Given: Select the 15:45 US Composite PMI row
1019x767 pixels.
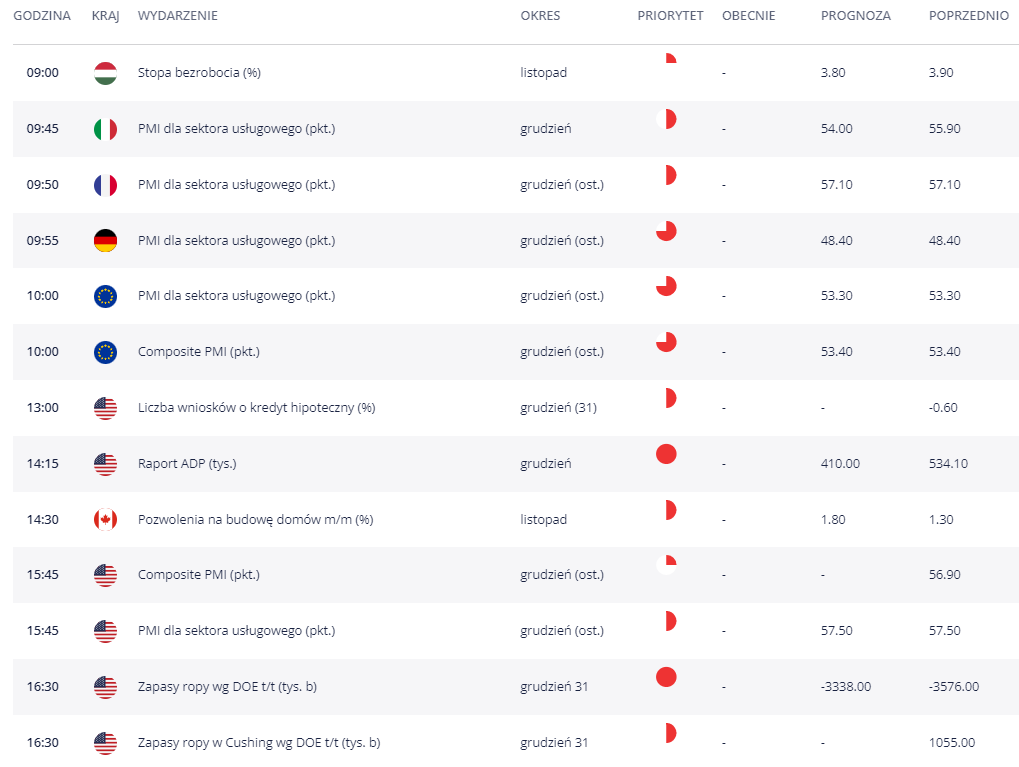Looking at the screenshot, I should pyautogui.click(x=516, y=575).
